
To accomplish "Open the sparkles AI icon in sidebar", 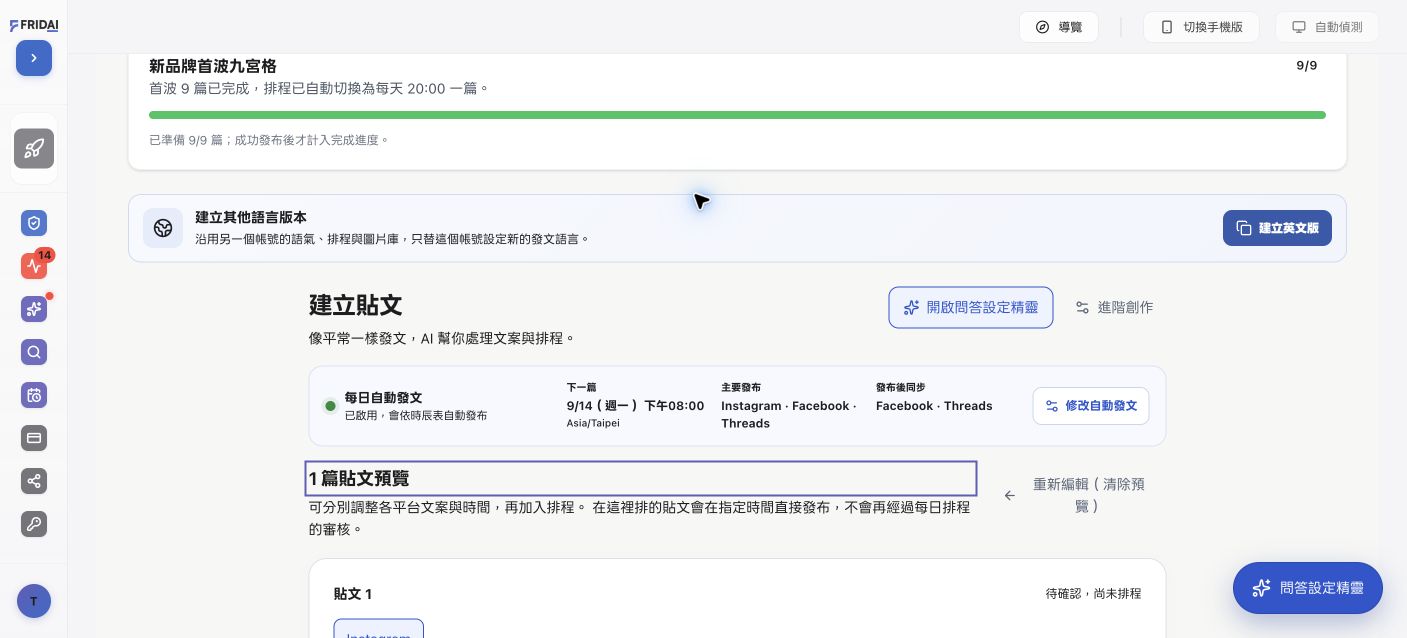I will 34,309.
